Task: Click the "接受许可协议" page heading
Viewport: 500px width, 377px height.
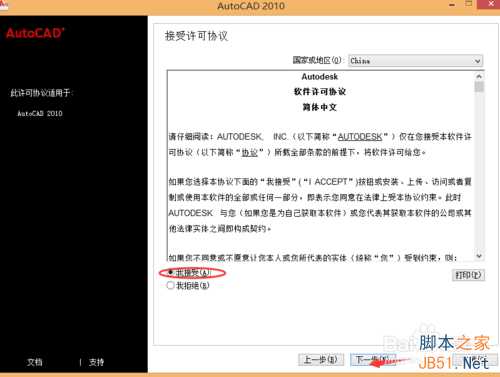Action: click(x=196, y=36)
